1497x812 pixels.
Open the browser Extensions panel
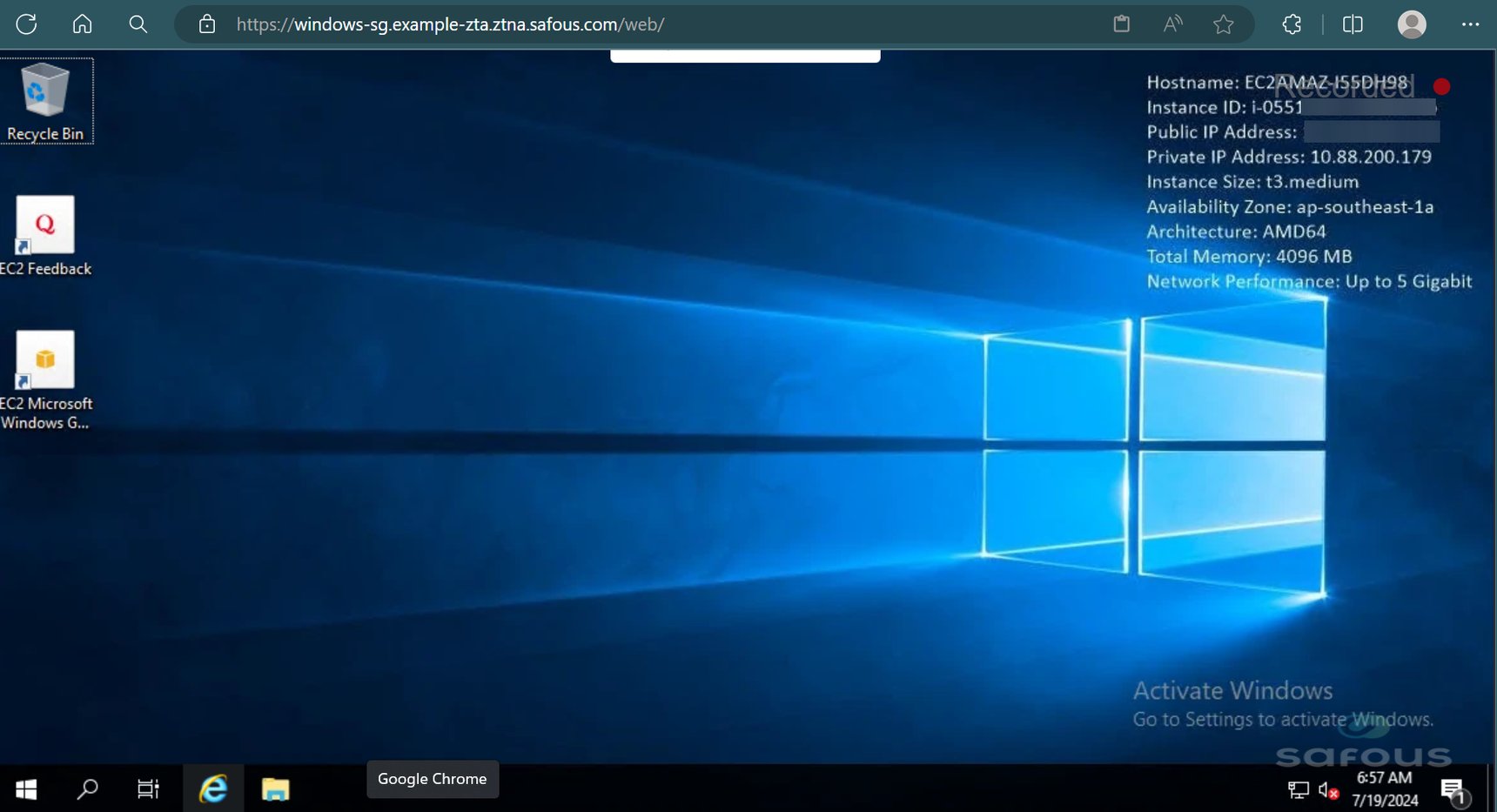[1290, 23]
